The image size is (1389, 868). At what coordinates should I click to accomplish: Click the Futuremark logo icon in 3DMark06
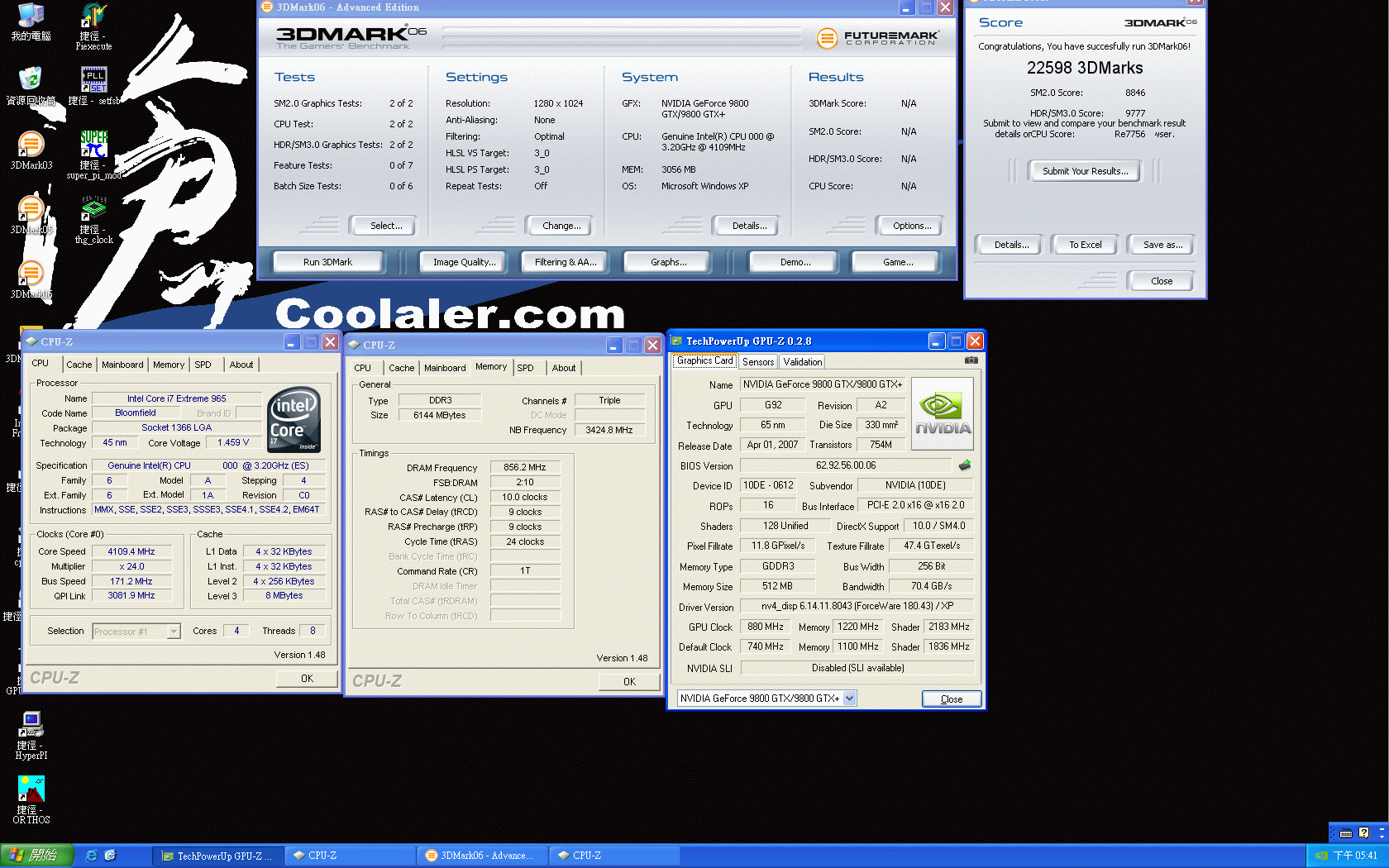pos(827,37)
